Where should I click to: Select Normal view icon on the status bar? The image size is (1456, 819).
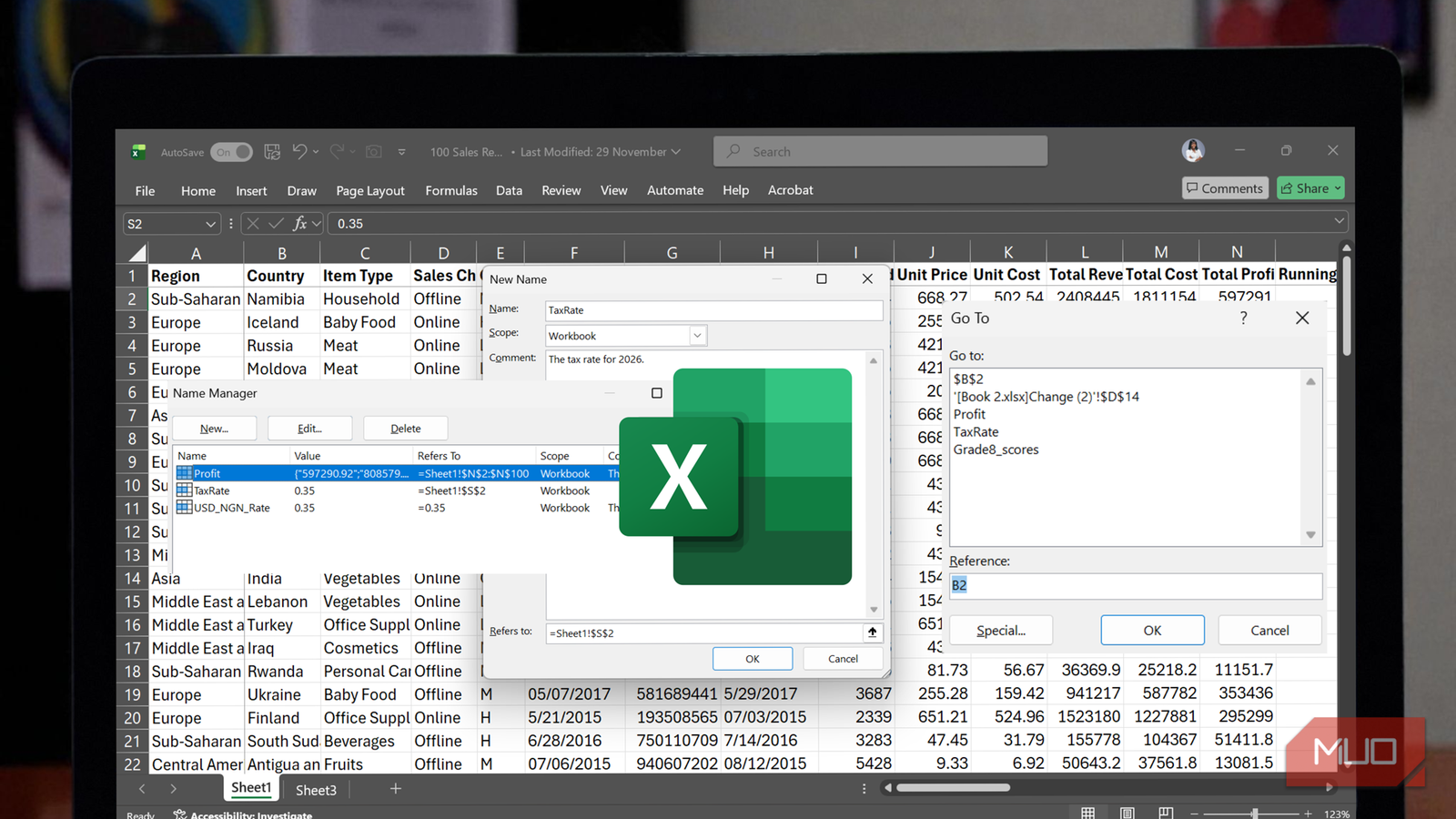[x=1088, y=812]
